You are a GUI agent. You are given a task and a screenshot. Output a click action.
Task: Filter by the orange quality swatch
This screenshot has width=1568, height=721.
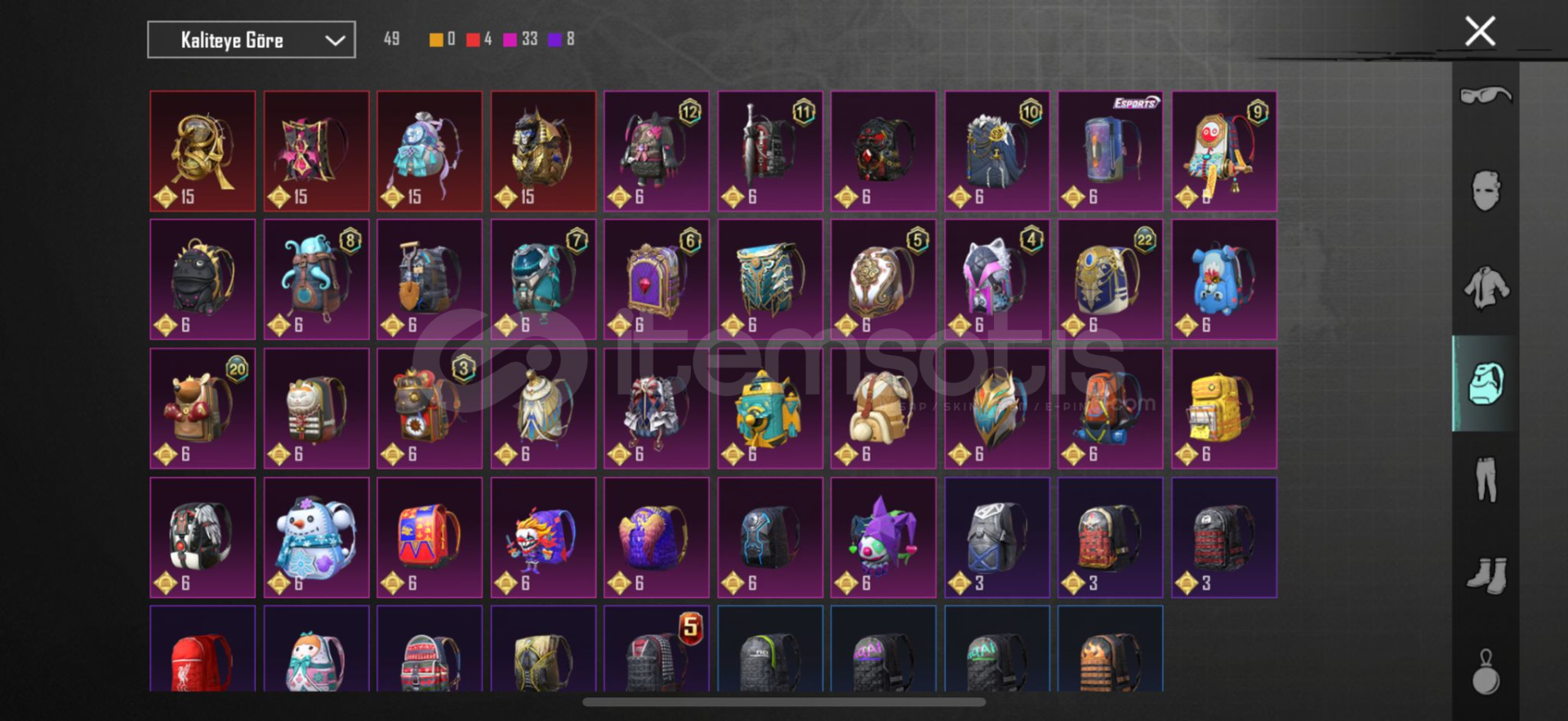[x=436, y=39]
